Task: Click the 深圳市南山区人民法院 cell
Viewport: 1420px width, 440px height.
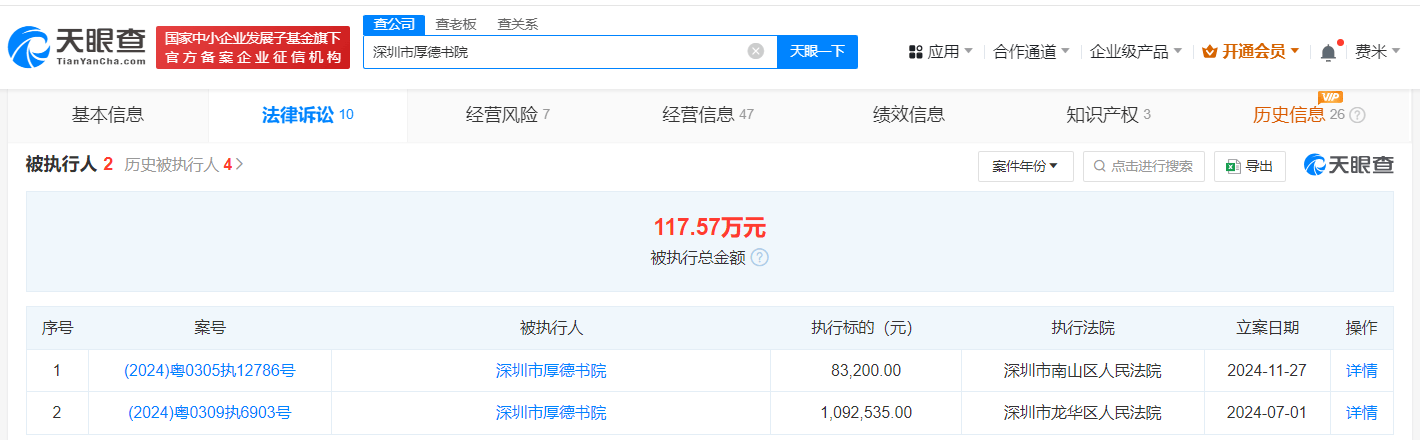Action: (x=1082, y=370)
